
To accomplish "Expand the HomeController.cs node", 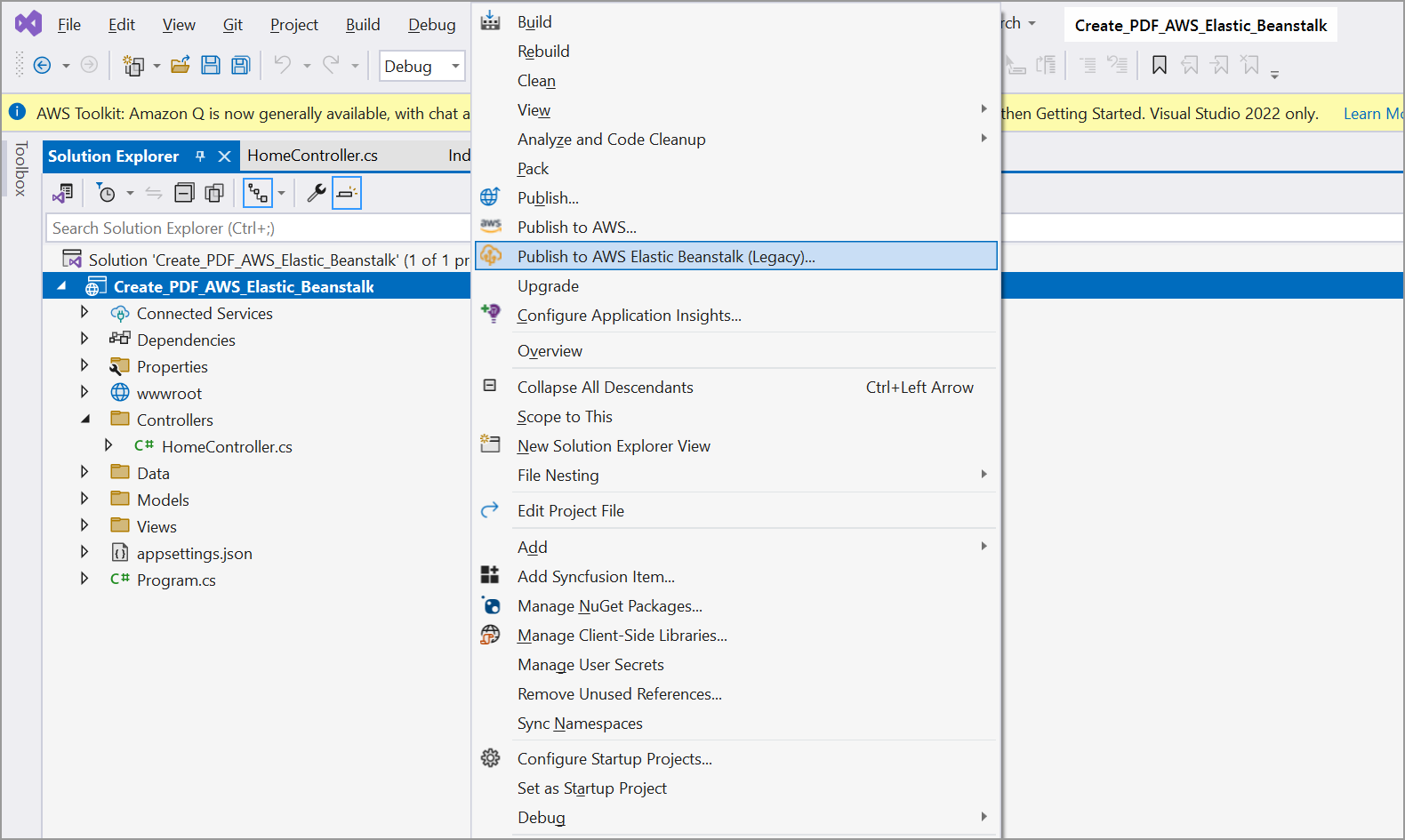I will point(108,445).
